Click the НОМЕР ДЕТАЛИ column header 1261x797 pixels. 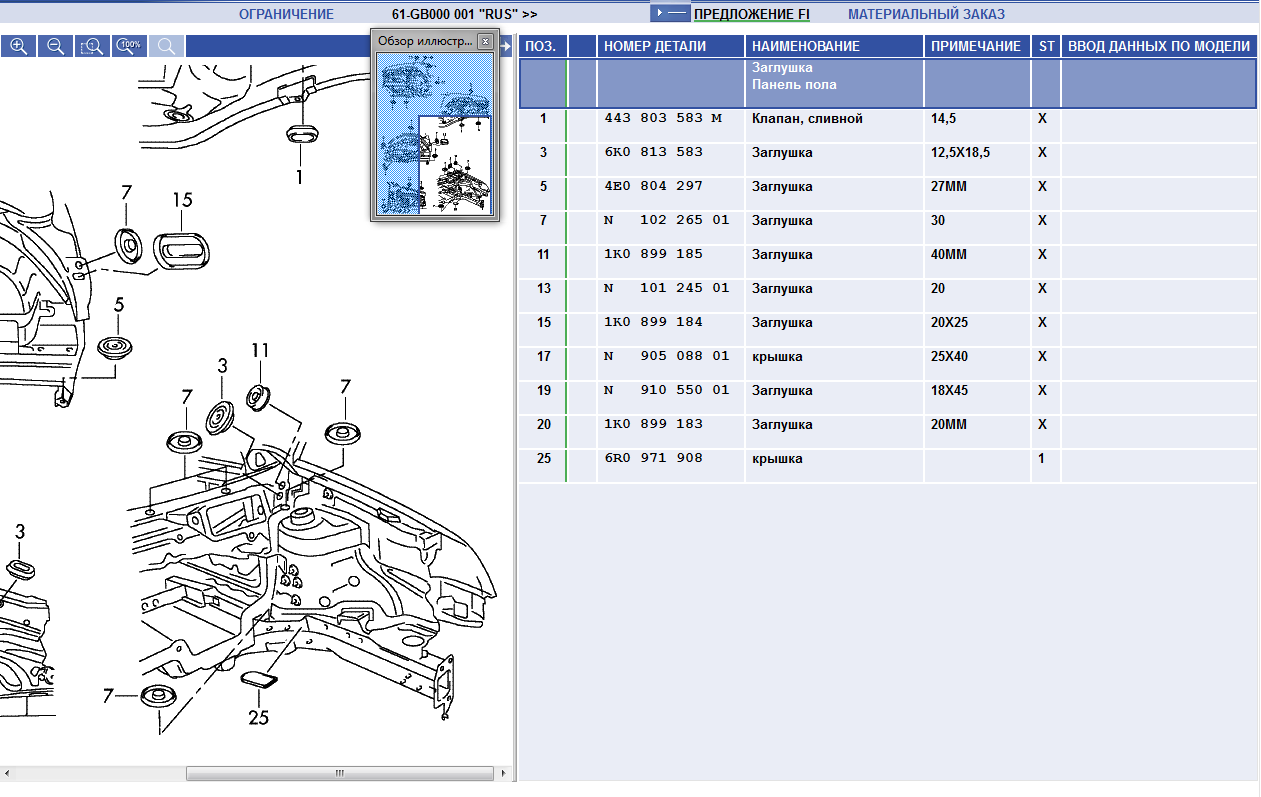click(671, 46)
